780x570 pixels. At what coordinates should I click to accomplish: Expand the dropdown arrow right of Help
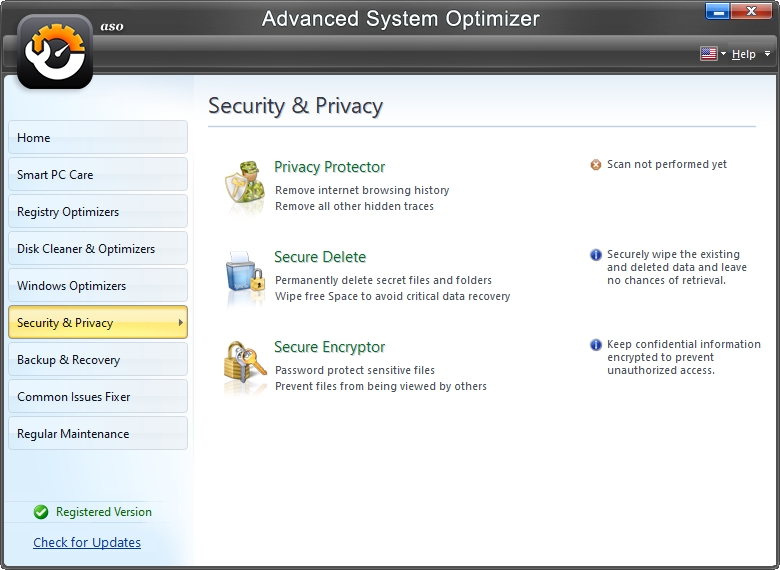point(767,54)
